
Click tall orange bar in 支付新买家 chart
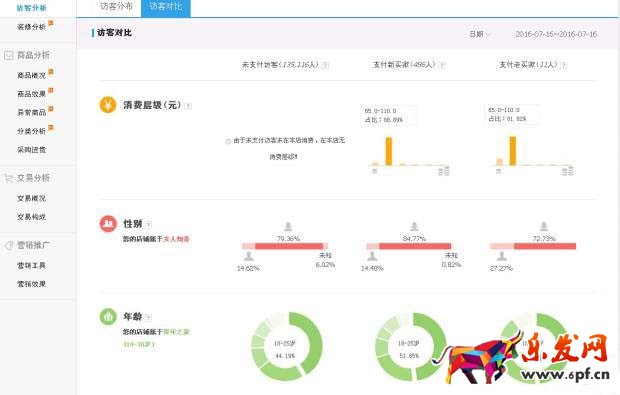coord(389,151)
